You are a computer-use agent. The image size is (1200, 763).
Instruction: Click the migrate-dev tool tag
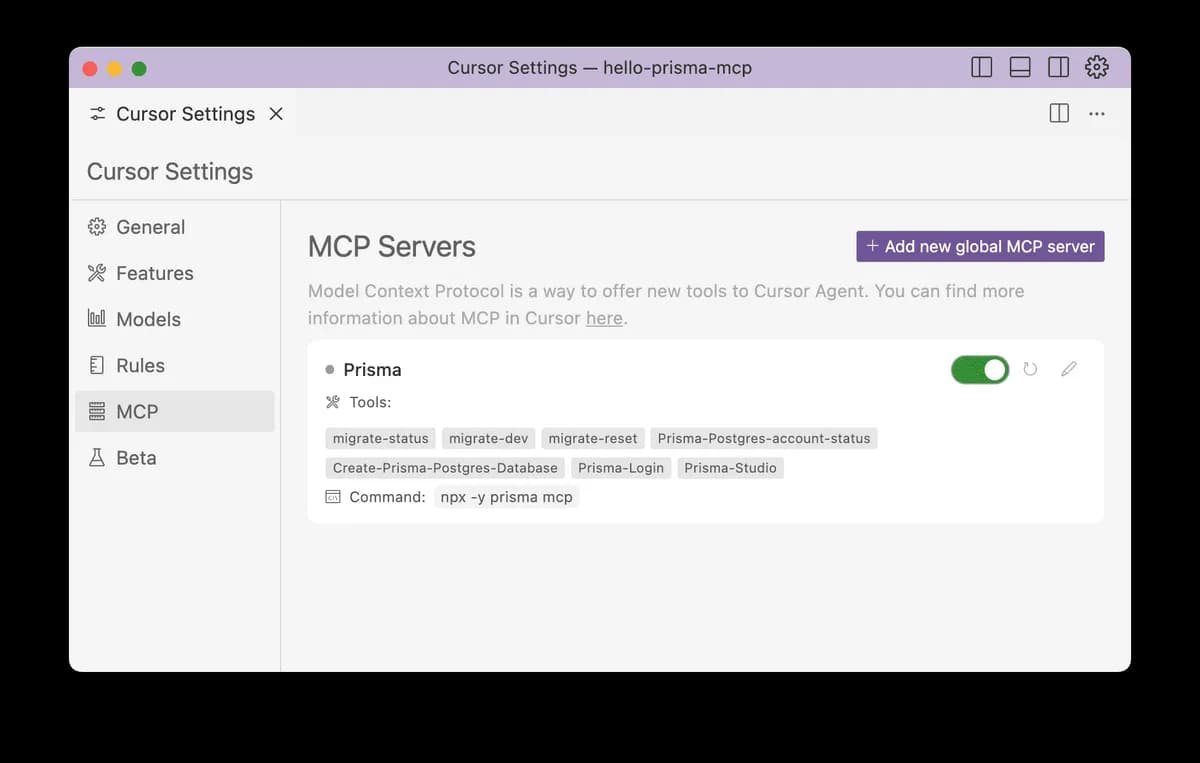tap(488, 438)
